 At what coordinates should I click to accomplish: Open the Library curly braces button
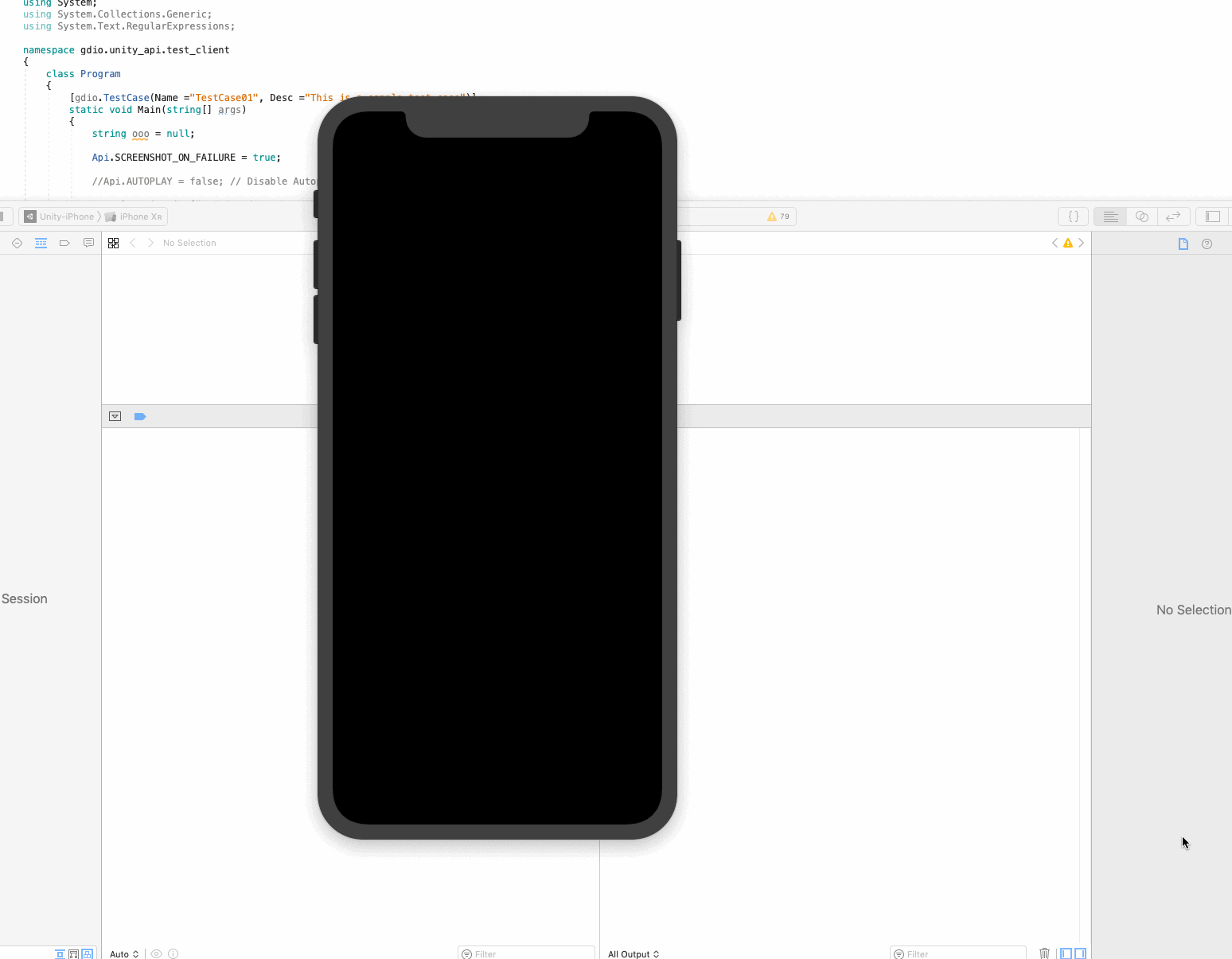(x=1073, y=216)
